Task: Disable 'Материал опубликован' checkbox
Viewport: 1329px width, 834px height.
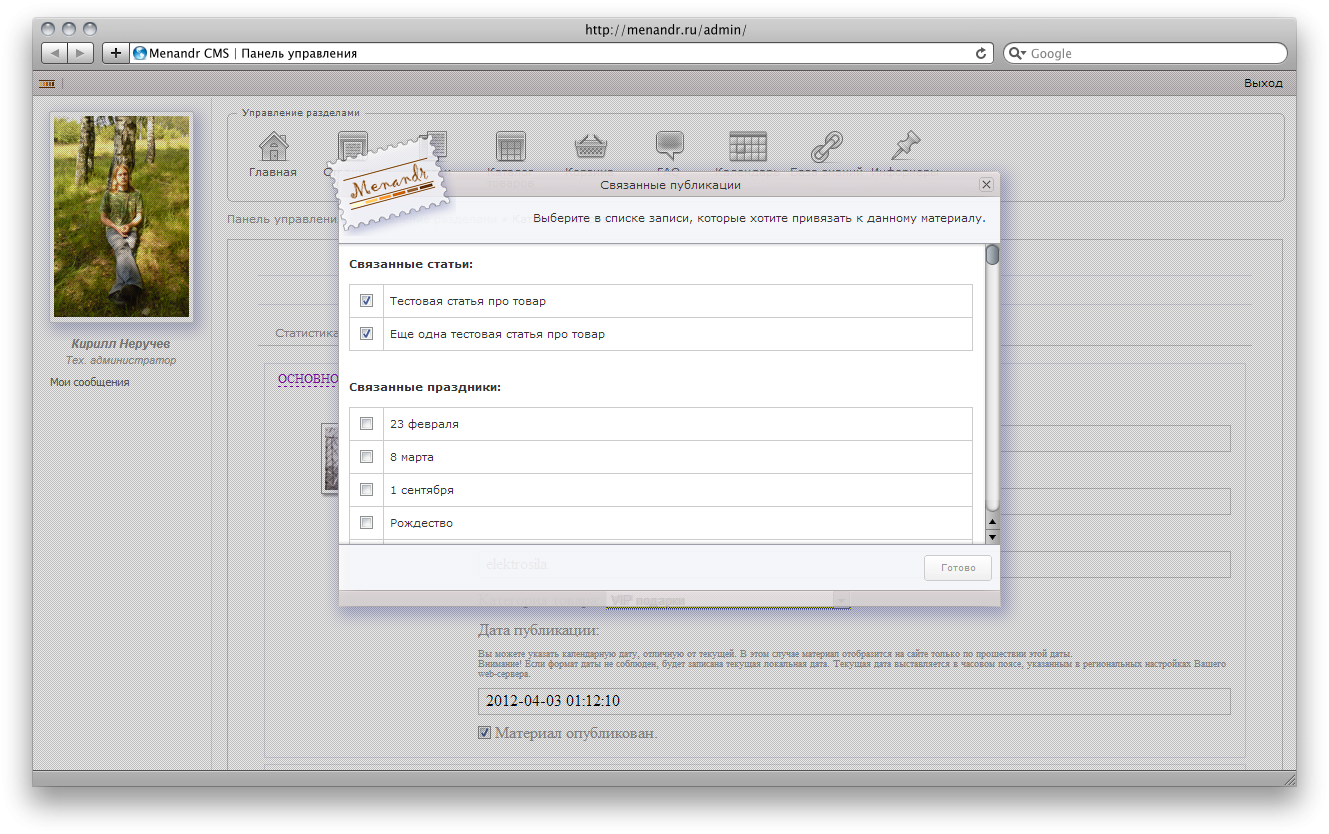Action: click(483, 732)
